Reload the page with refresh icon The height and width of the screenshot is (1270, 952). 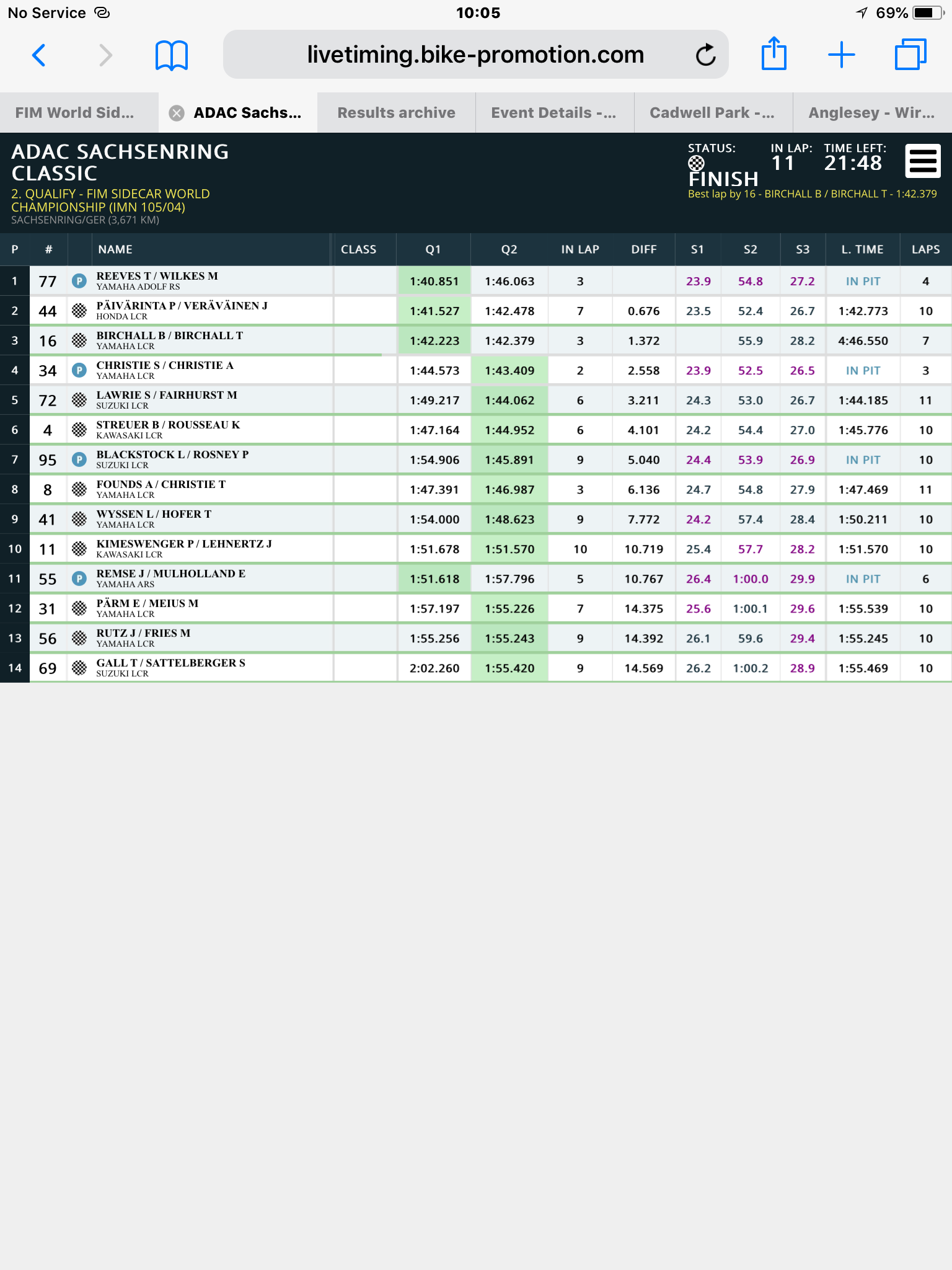(x=705, y=55)
